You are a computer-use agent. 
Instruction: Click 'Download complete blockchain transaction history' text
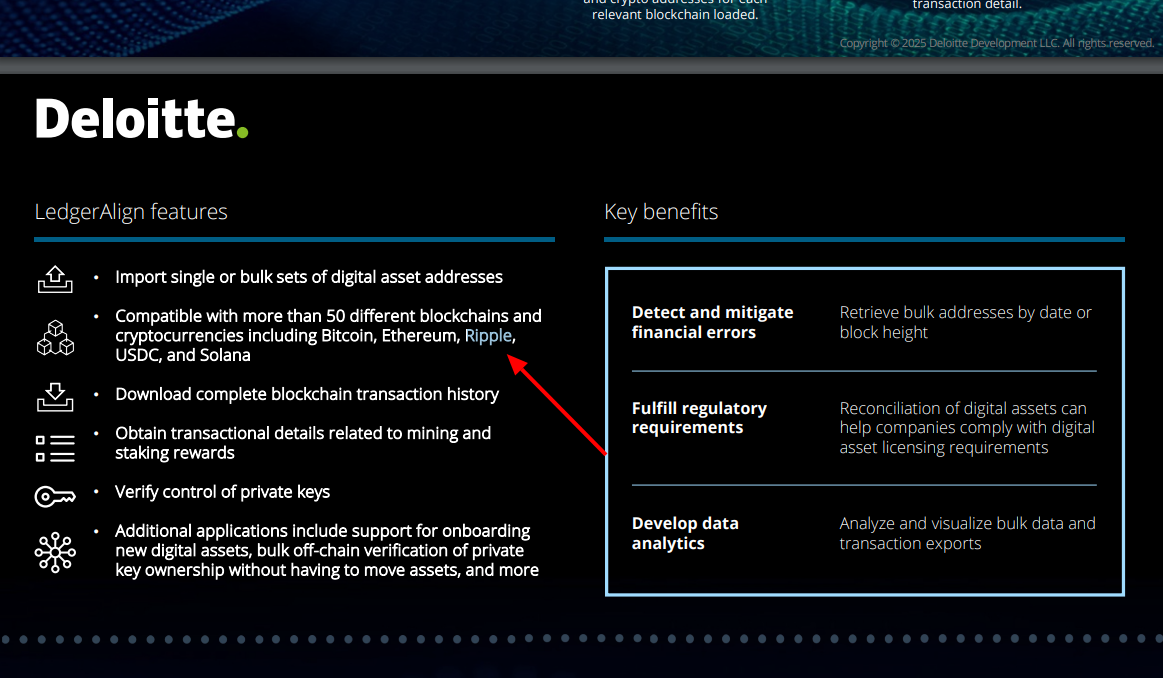(x=307, y=394)
